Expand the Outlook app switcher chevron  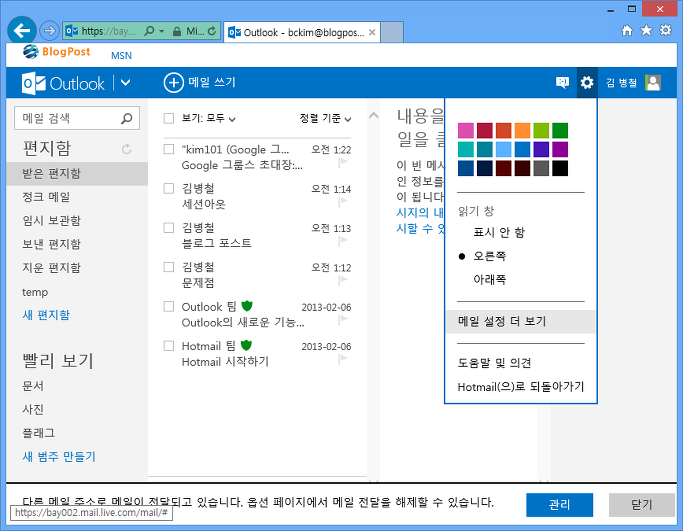[125, 83]
